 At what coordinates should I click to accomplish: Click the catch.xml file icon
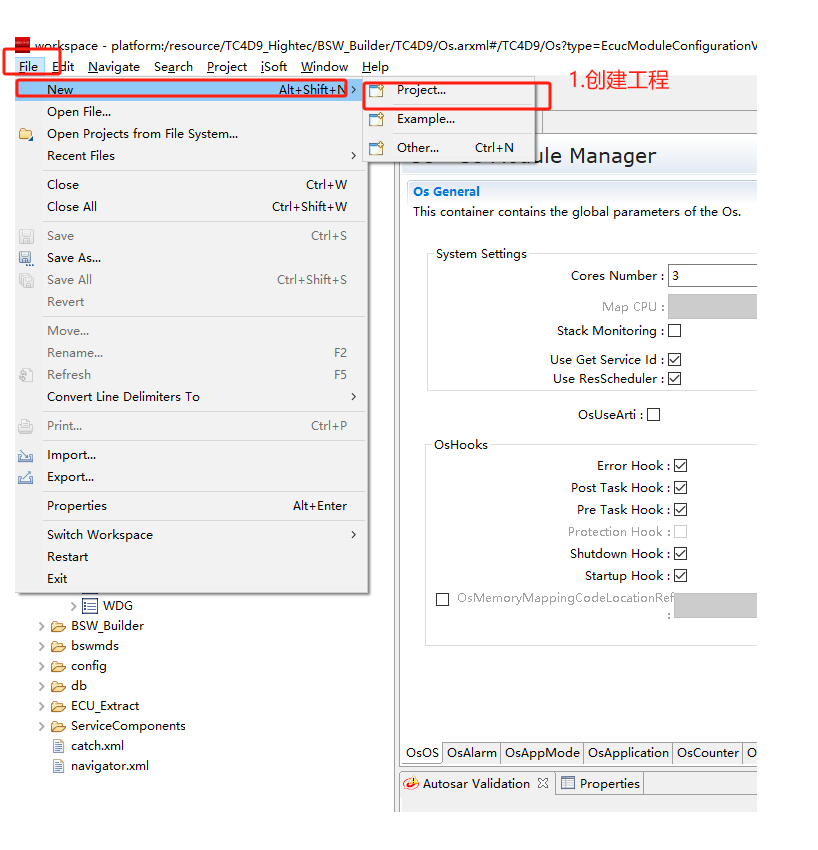coord(59,746)
